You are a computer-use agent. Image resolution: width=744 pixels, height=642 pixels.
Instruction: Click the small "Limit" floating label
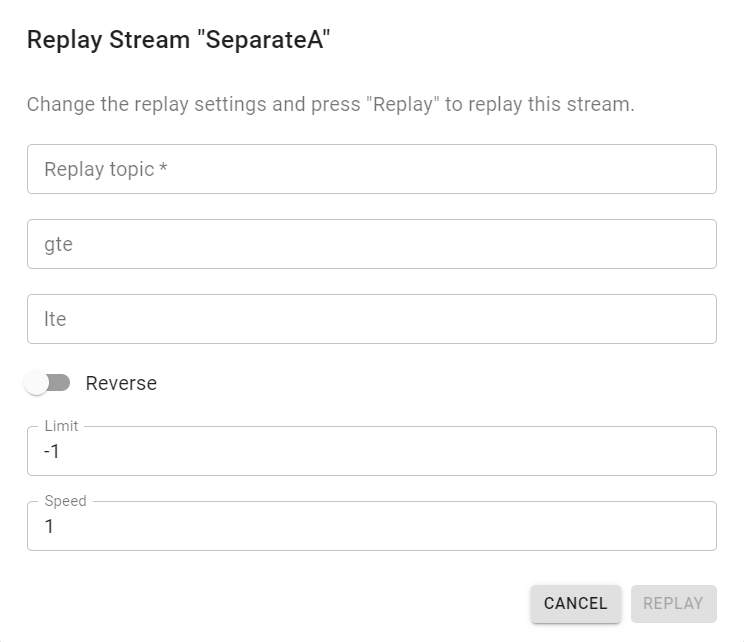[x=61, y=426]
